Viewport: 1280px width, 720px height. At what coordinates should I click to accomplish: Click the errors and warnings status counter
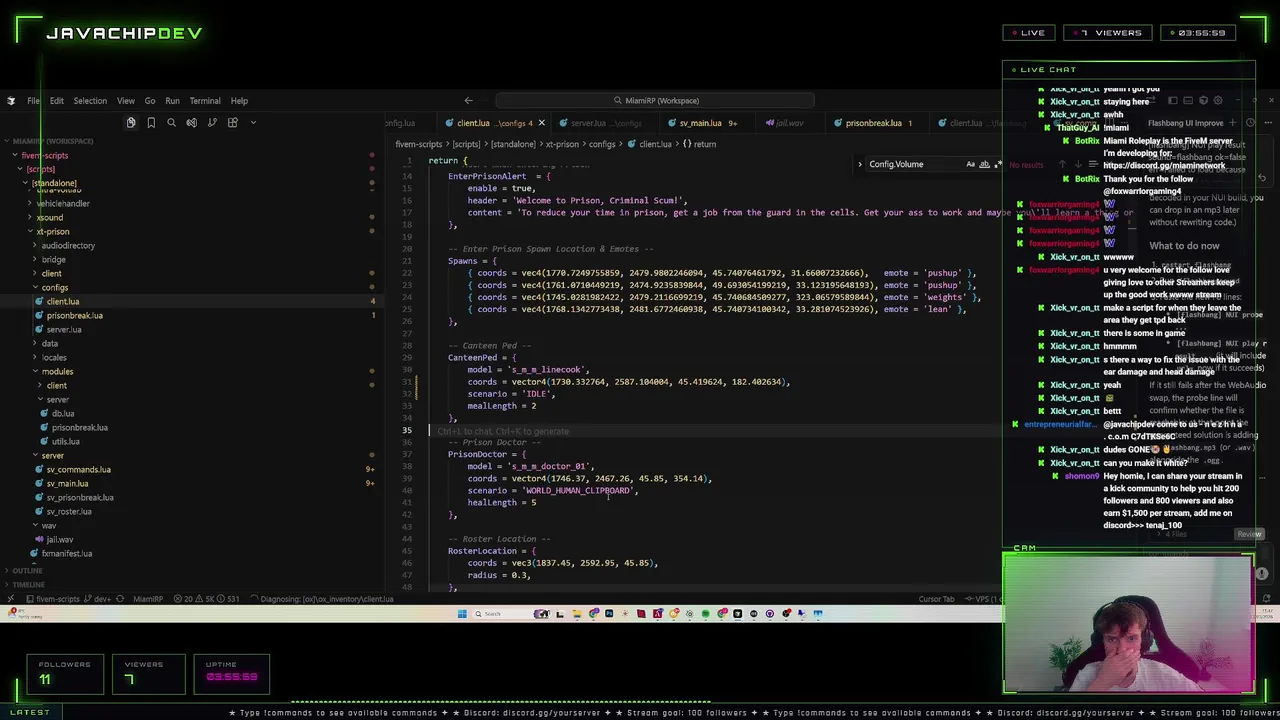click(x=206, y=599)
